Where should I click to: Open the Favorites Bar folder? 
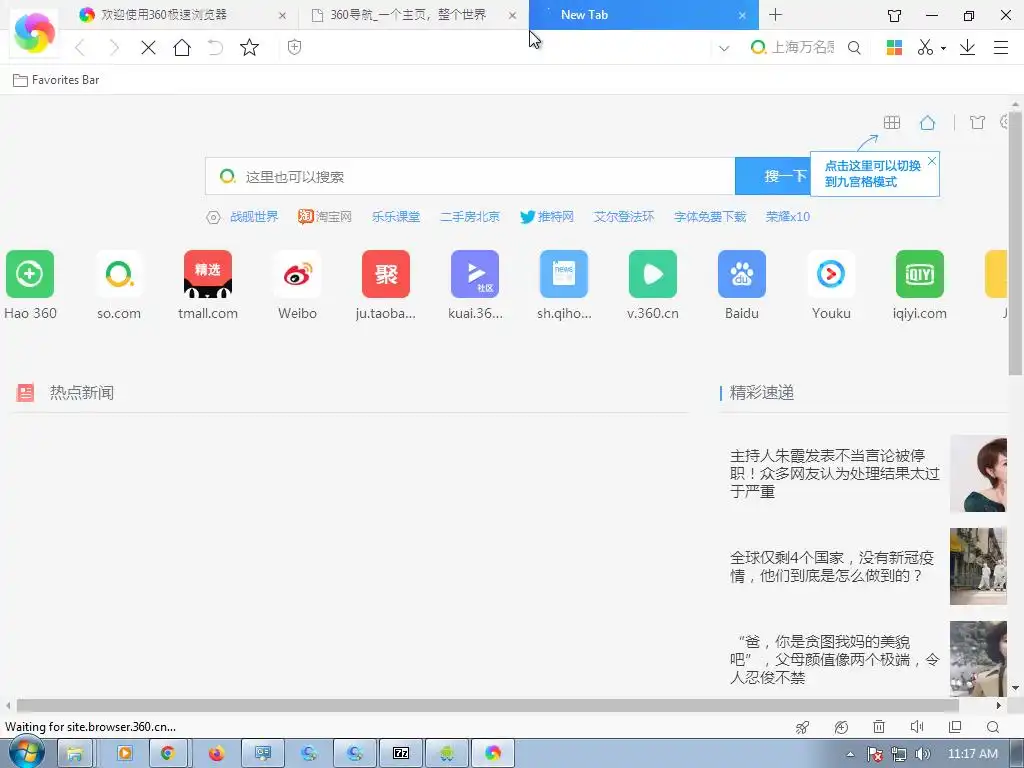pos(56,80)
